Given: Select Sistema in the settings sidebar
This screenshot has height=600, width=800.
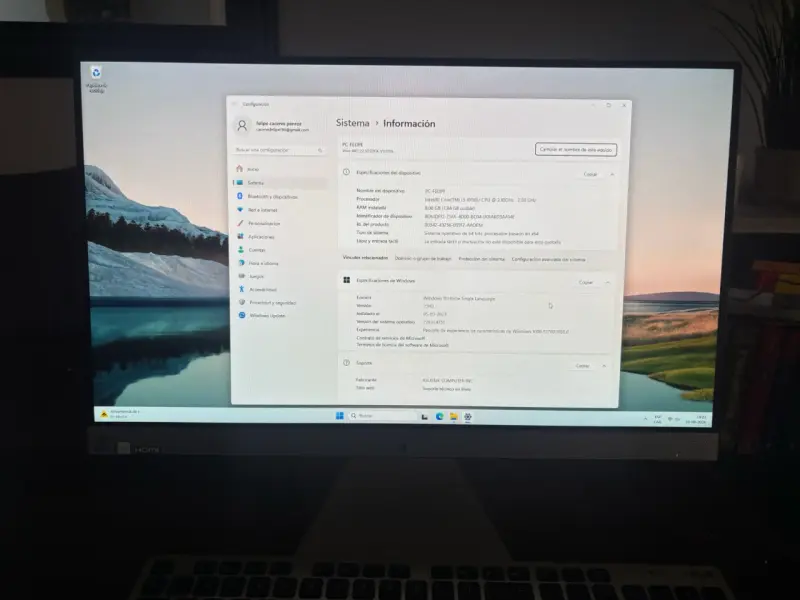Looking at the screenshot, I should (279, 183).
